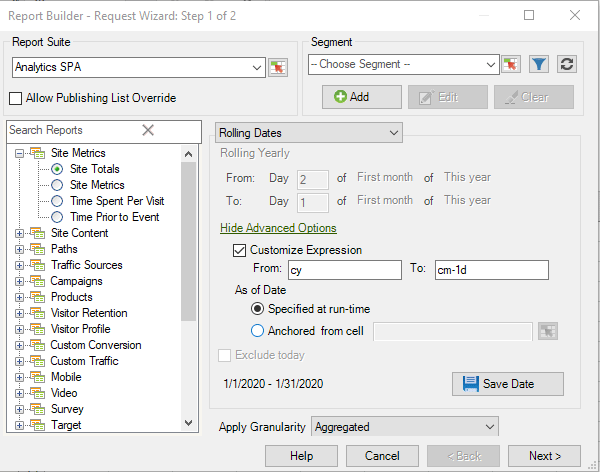The height and width of the screenshot is (472, 600).
Task: Click the Campaigns folder icon
Action: click(x=38, y=281)
